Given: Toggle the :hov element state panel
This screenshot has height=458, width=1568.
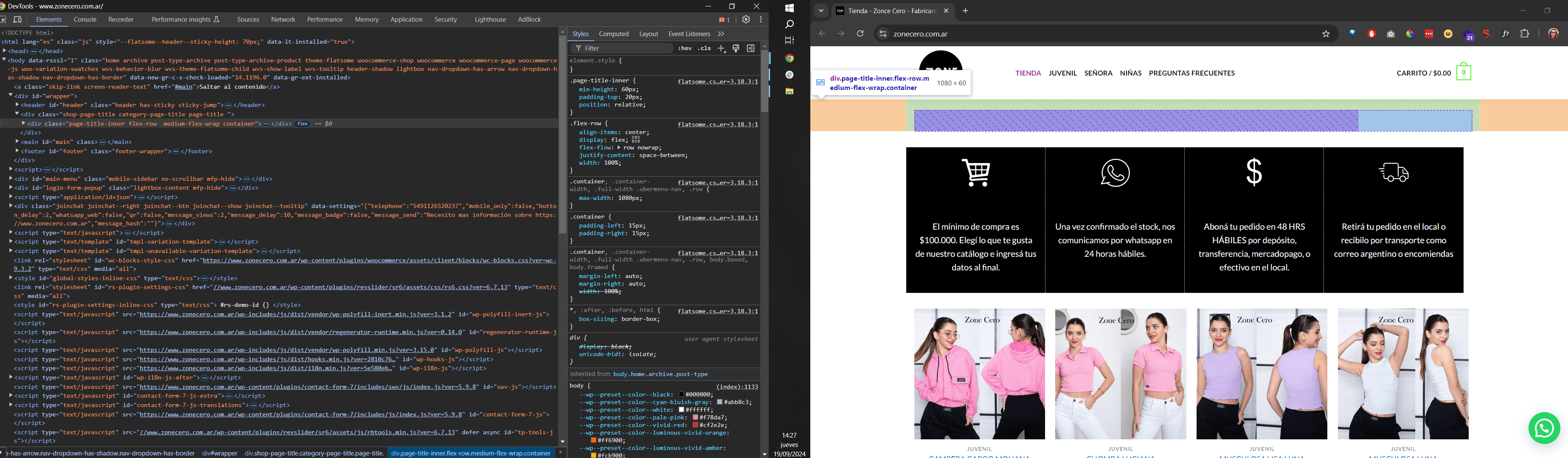Looking at the screenshot, I should point(685,48).
